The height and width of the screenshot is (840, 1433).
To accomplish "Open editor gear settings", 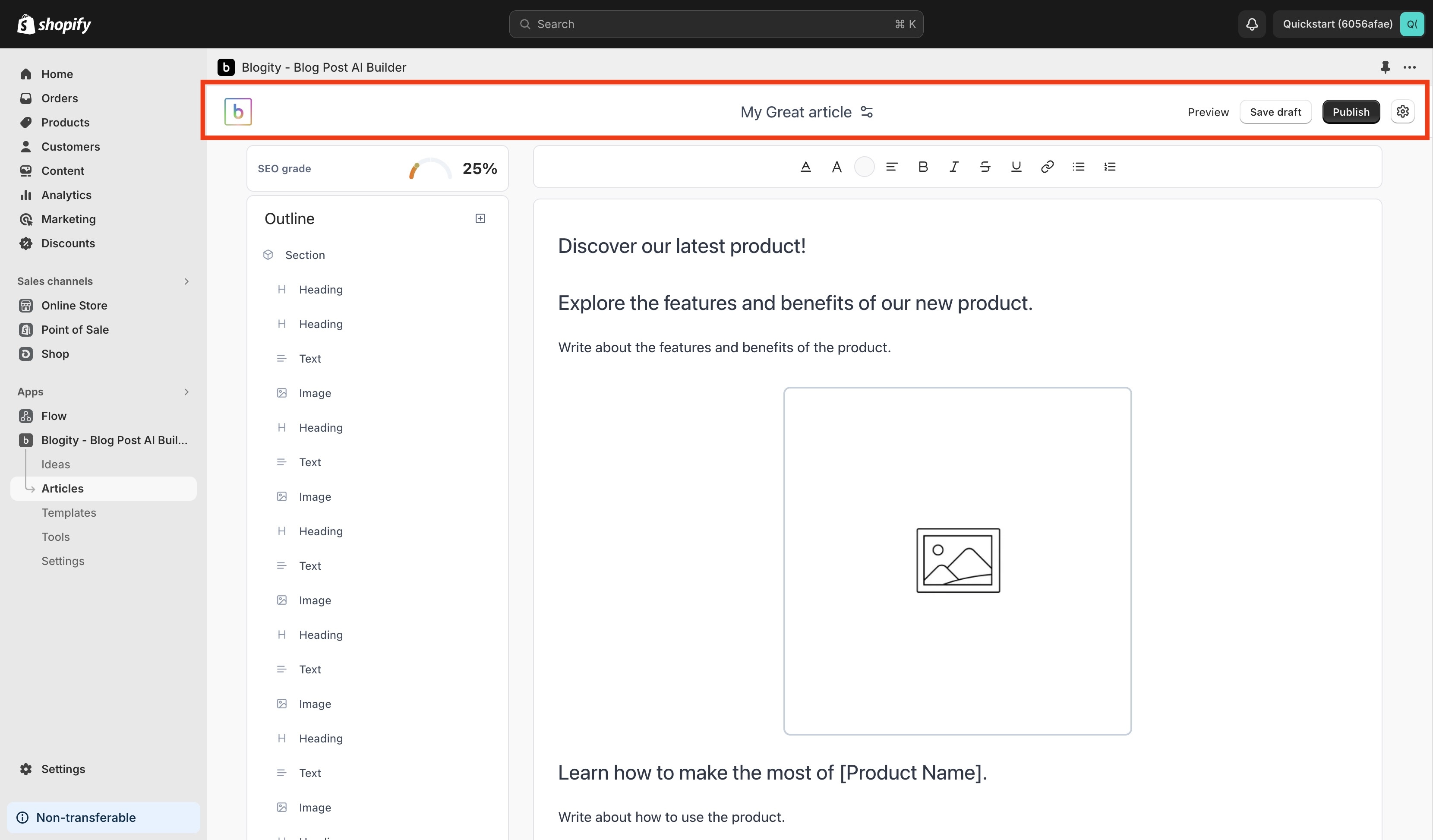I will point(1402,111).
